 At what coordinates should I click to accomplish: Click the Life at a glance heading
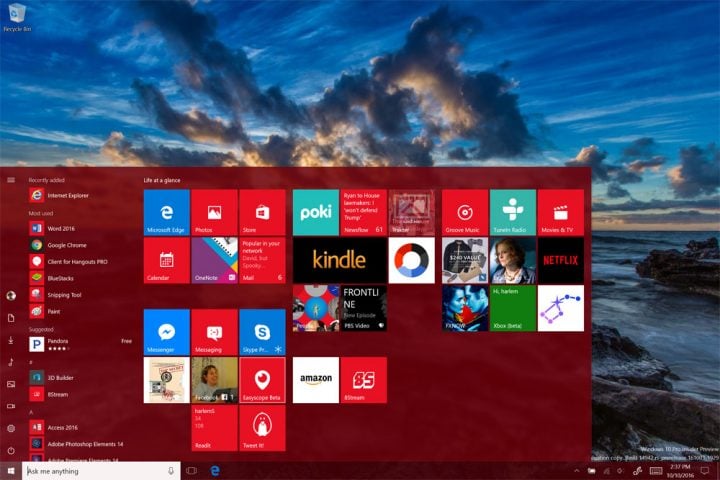[x=162, y=180]
